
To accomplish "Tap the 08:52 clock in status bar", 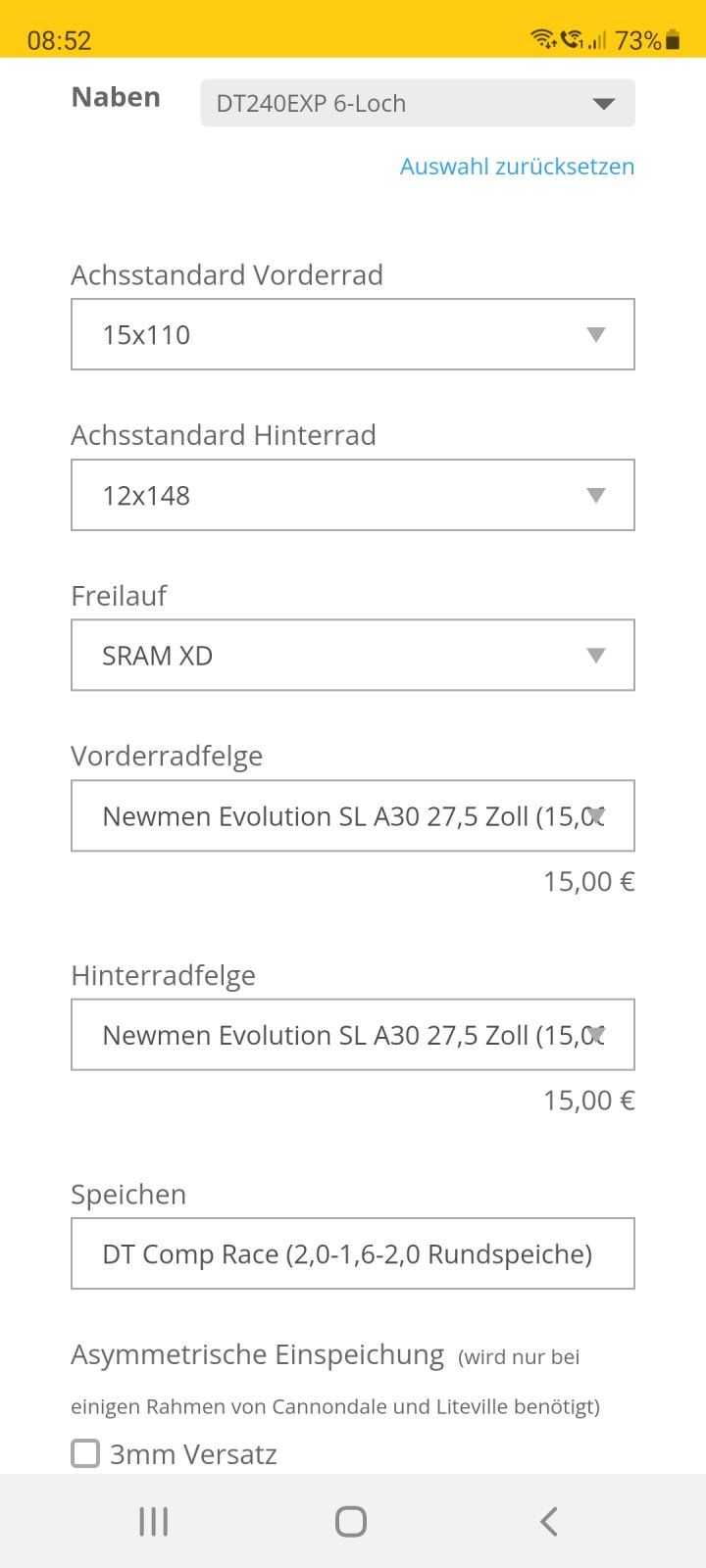I will coord(59,40).
